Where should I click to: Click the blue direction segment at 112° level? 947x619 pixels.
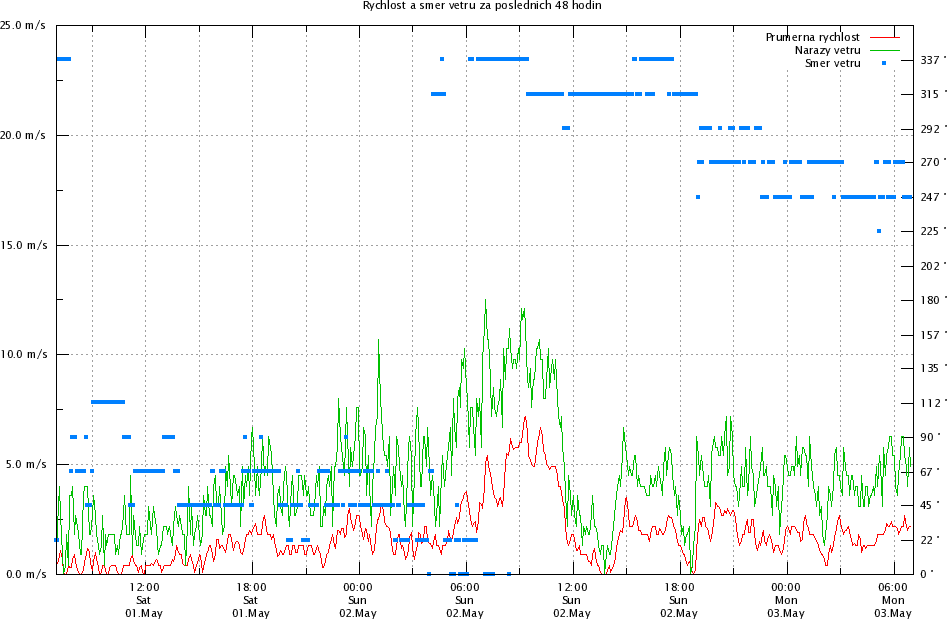click(x=108, y=402)
